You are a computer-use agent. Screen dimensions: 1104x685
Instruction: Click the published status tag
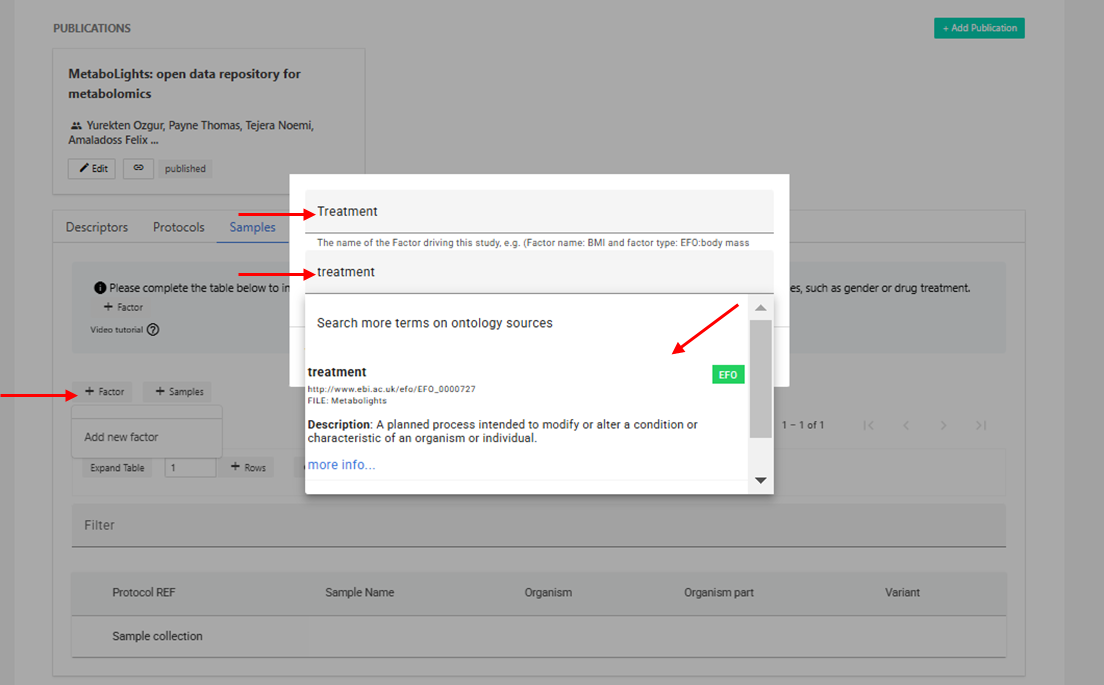pyautogui.click(x=185, y=169)
